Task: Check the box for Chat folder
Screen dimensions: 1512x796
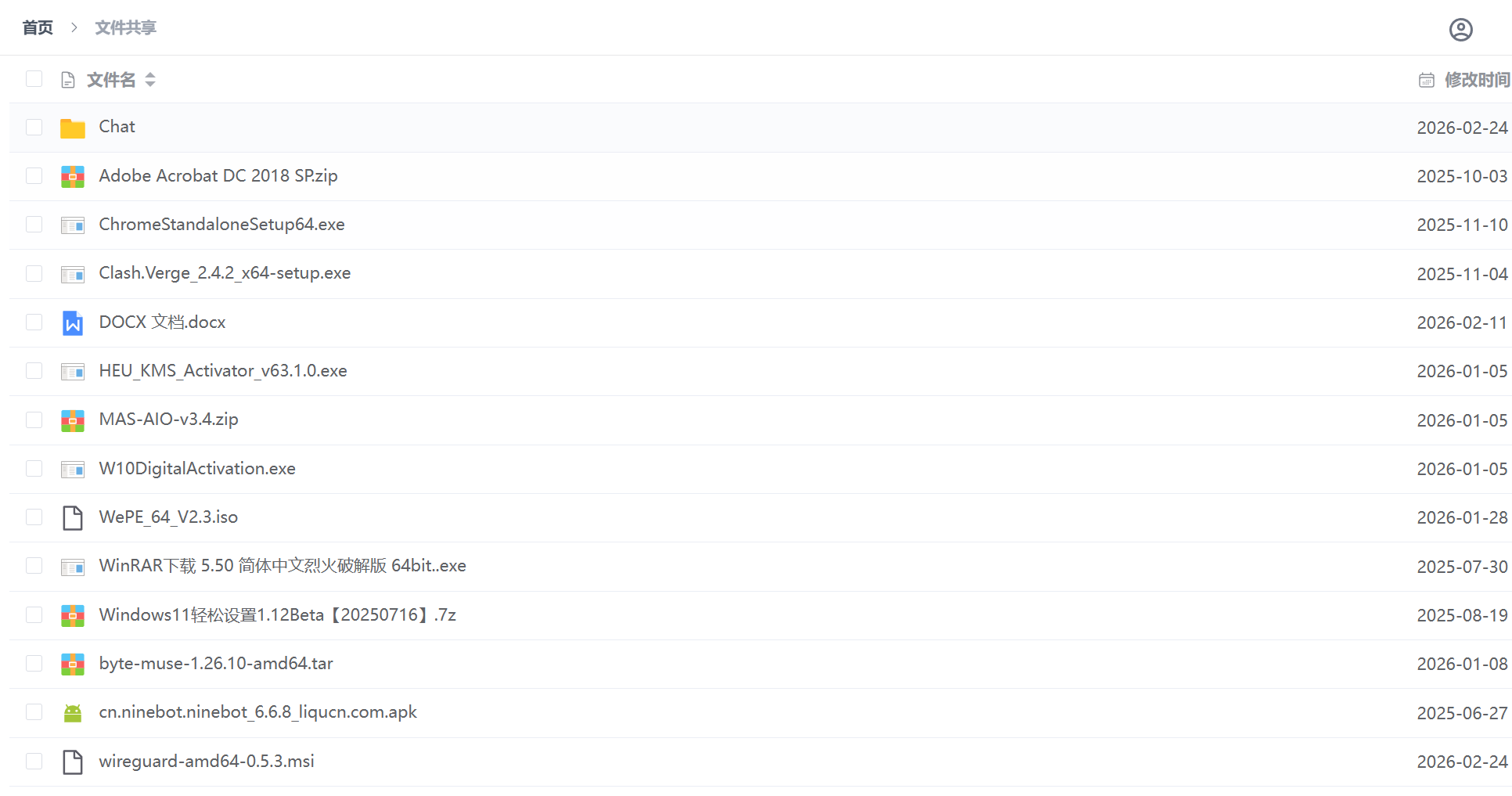Action: (x=34, y=127)
